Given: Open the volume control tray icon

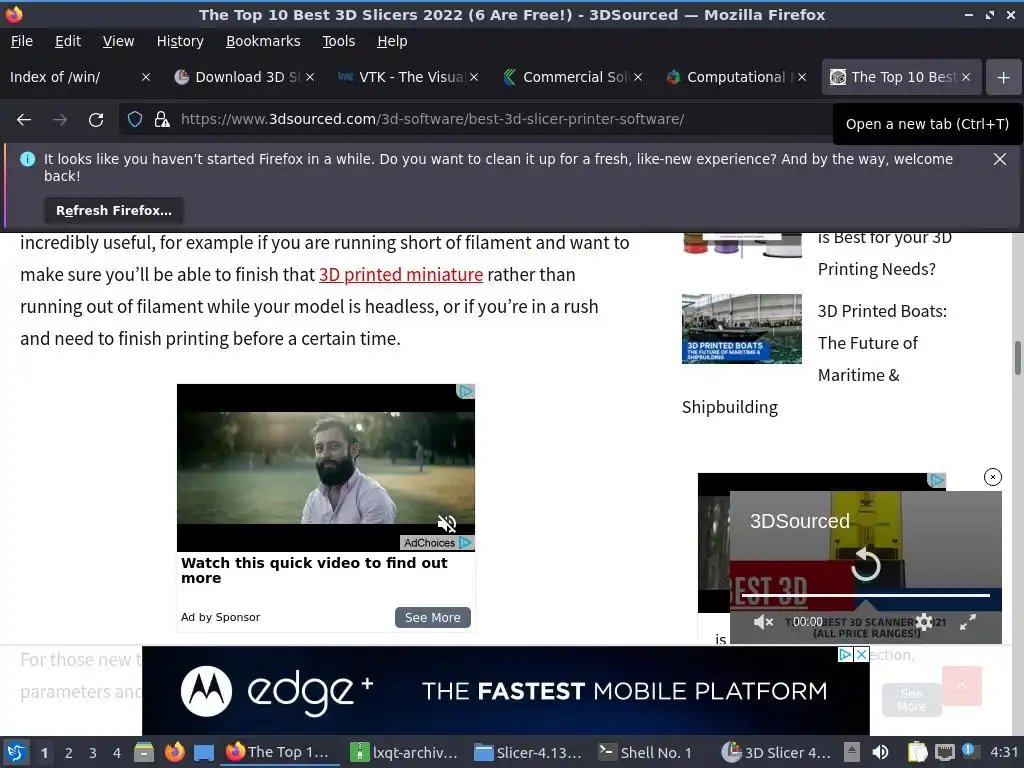Looking at the screenshot, I should (x=880, y=752).
